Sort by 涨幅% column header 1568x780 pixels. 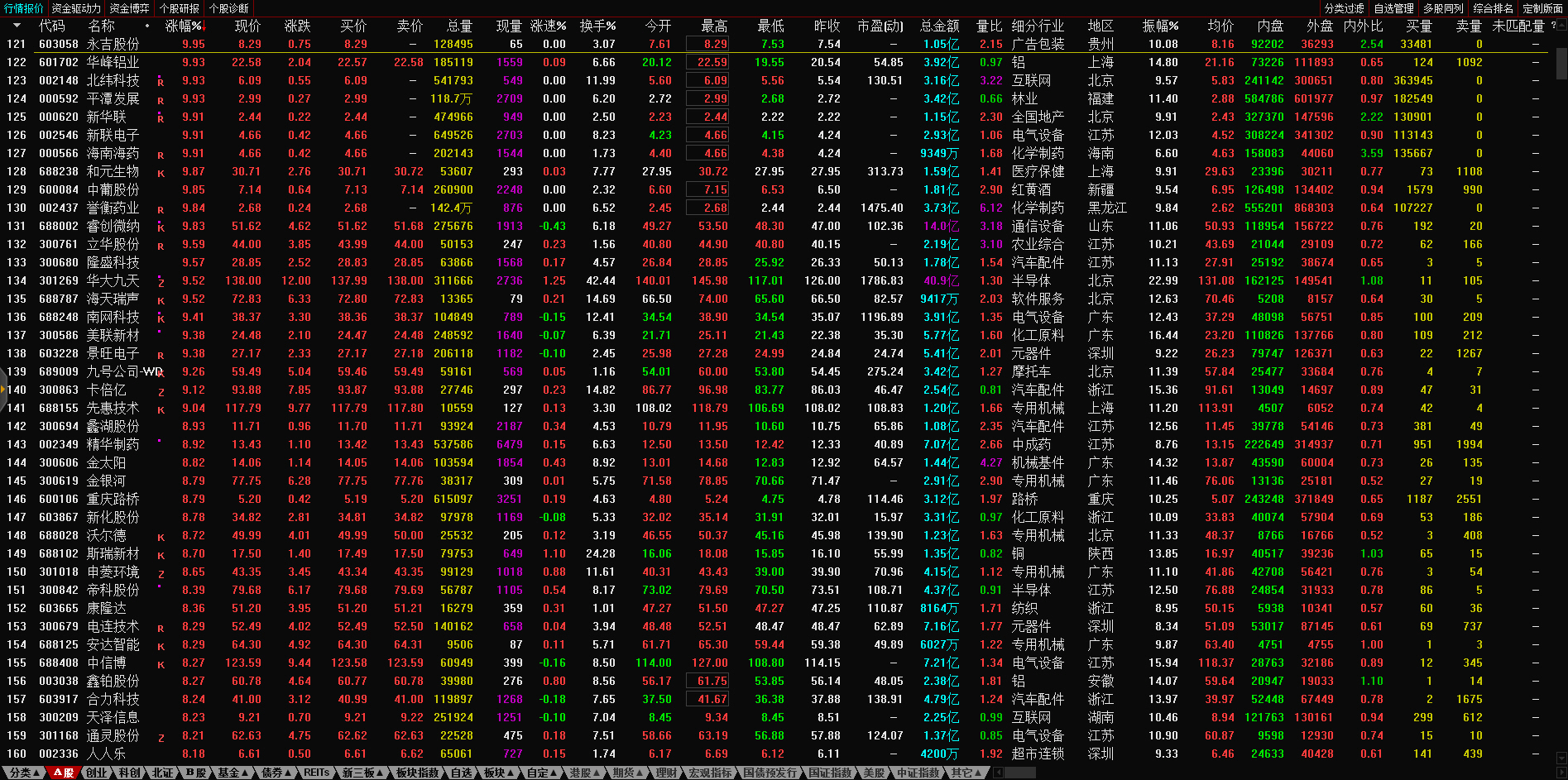[184, 26]
